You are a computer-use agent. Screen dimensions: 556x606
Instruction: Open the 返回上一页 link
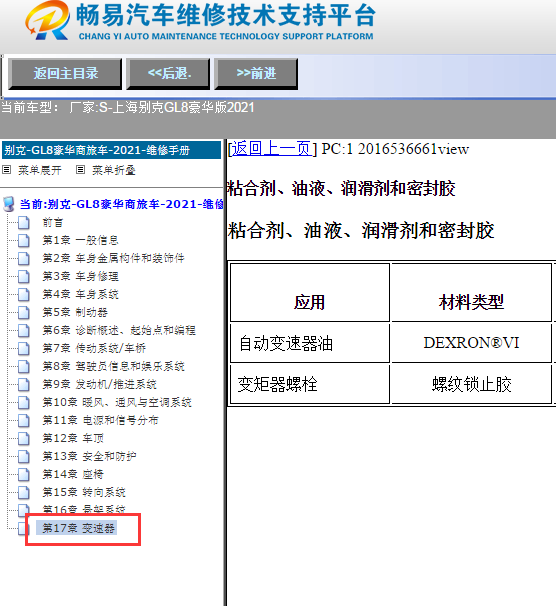tap(271, 149)
